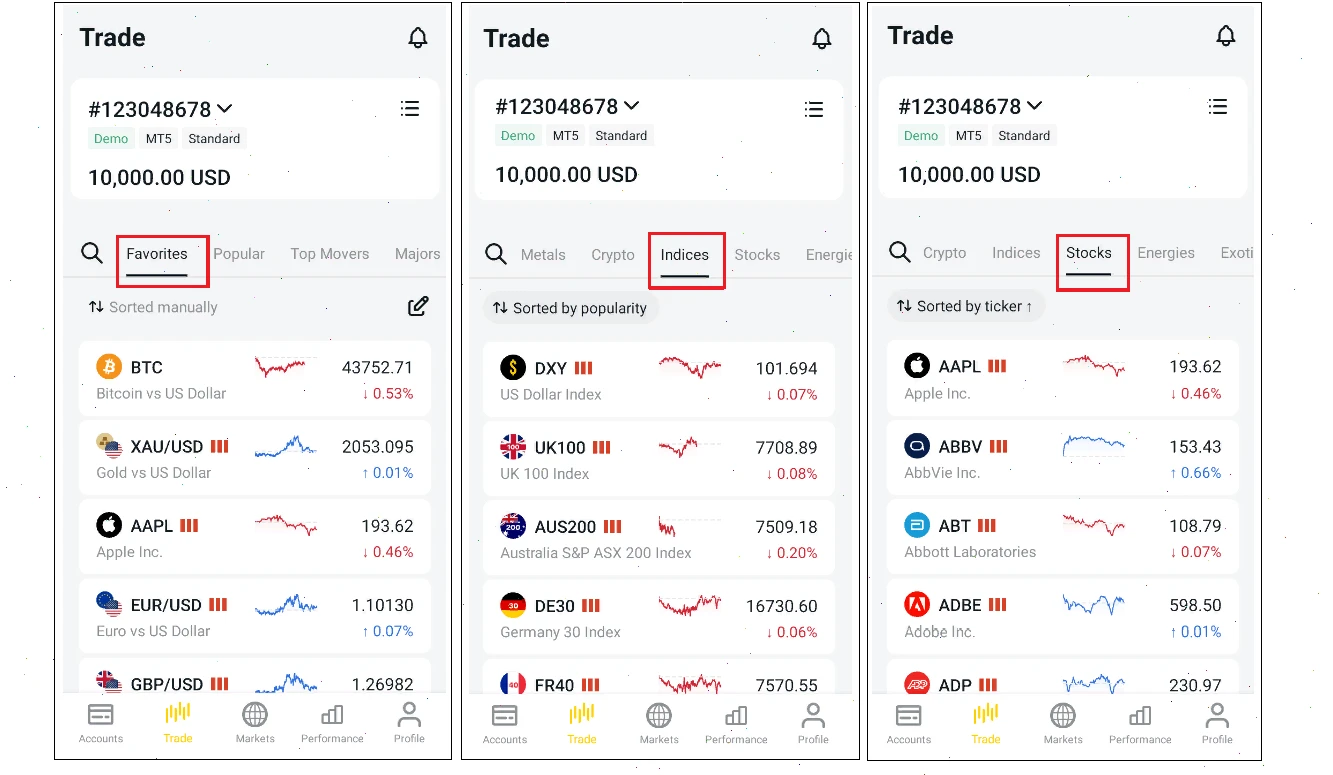Open Sorted by ticker selector
The image size is (1333, 775).
[x=965, y=306]
